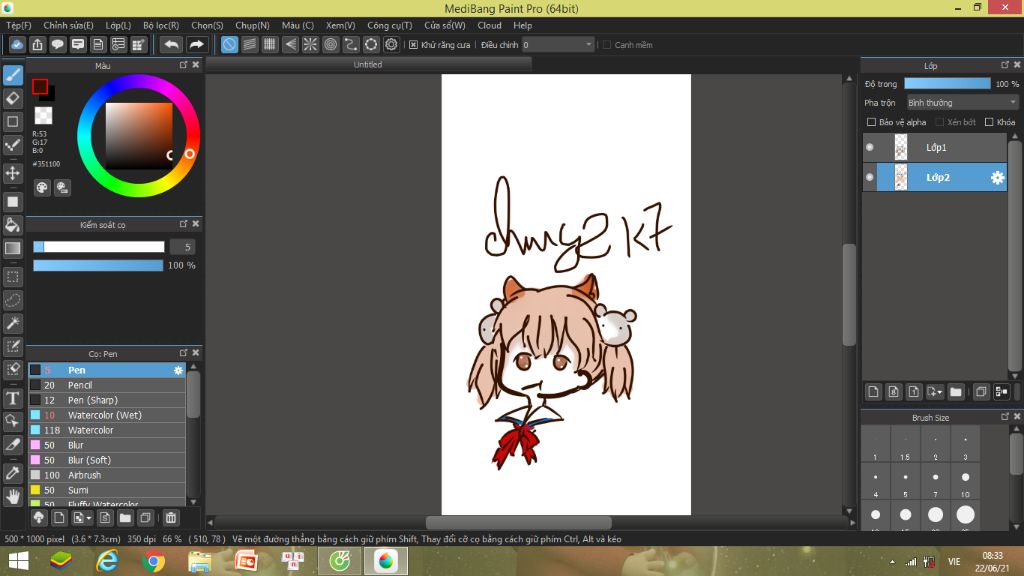Switch to the Untitled canvas tab
The image size is (1024, 576).
368,65
